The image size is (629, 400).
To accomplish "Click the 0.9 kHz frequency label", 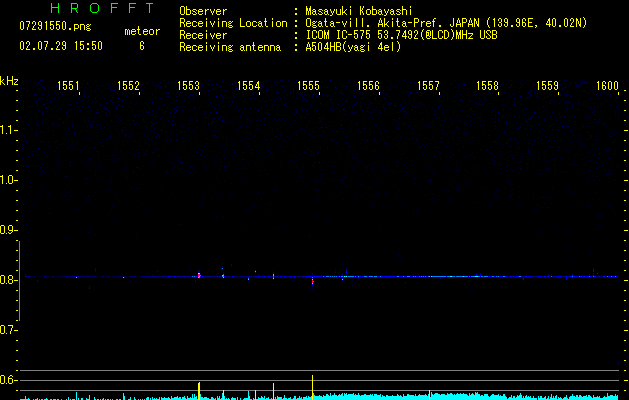I will click(x=8, y=230).
